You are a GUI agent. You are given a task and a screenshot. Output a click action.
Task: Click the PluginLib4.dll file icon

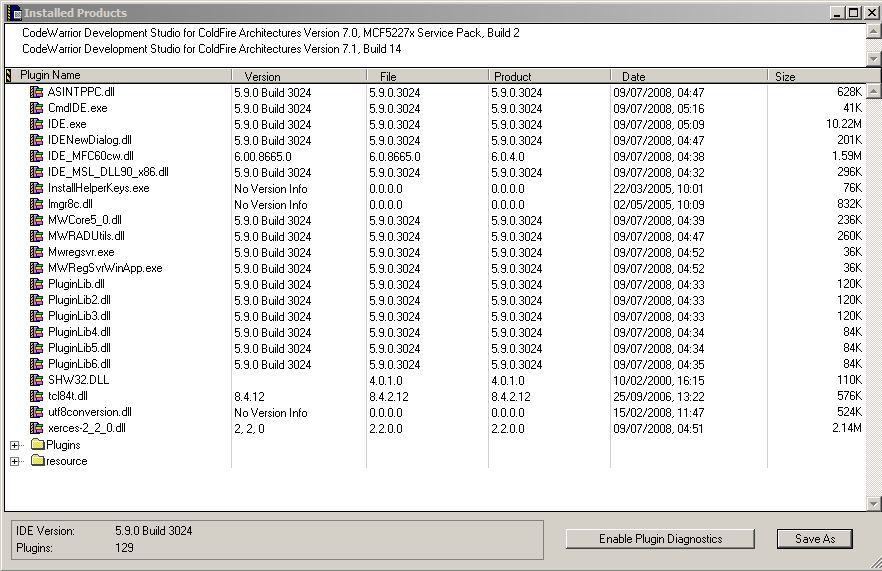pos(37,332)
